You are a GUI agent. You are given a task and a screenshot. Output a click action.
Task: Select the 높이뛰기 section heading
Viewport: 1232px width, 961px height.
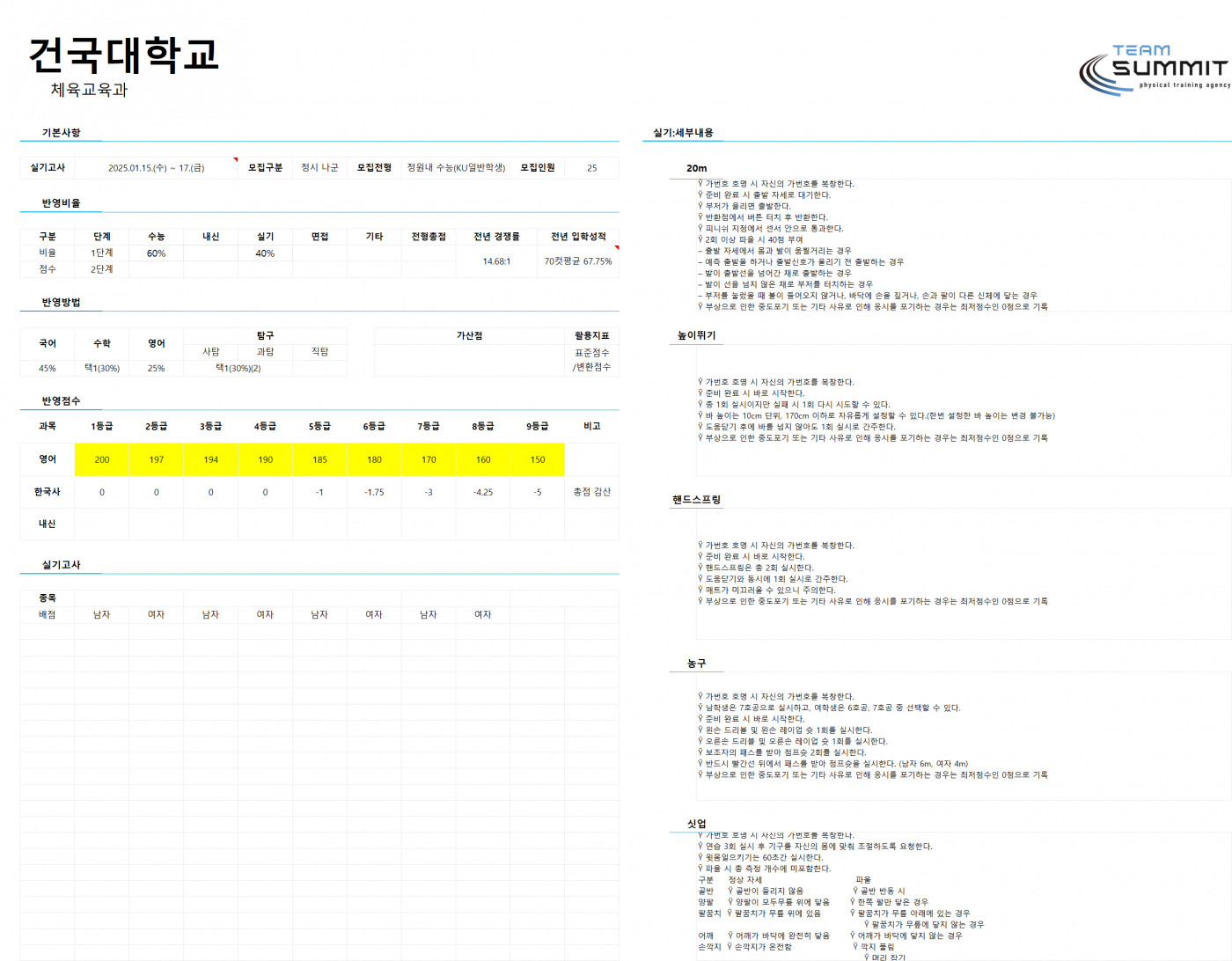[x=696, y=335]
